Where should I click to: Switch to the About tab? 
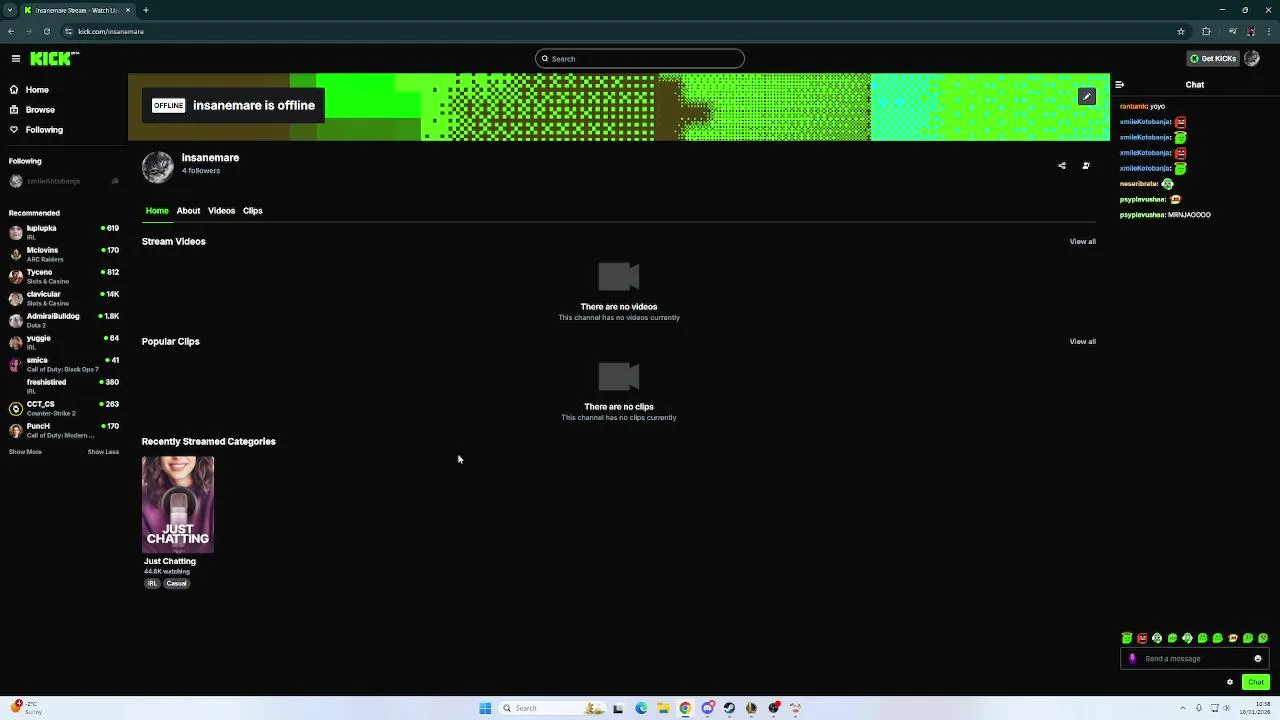188,211
